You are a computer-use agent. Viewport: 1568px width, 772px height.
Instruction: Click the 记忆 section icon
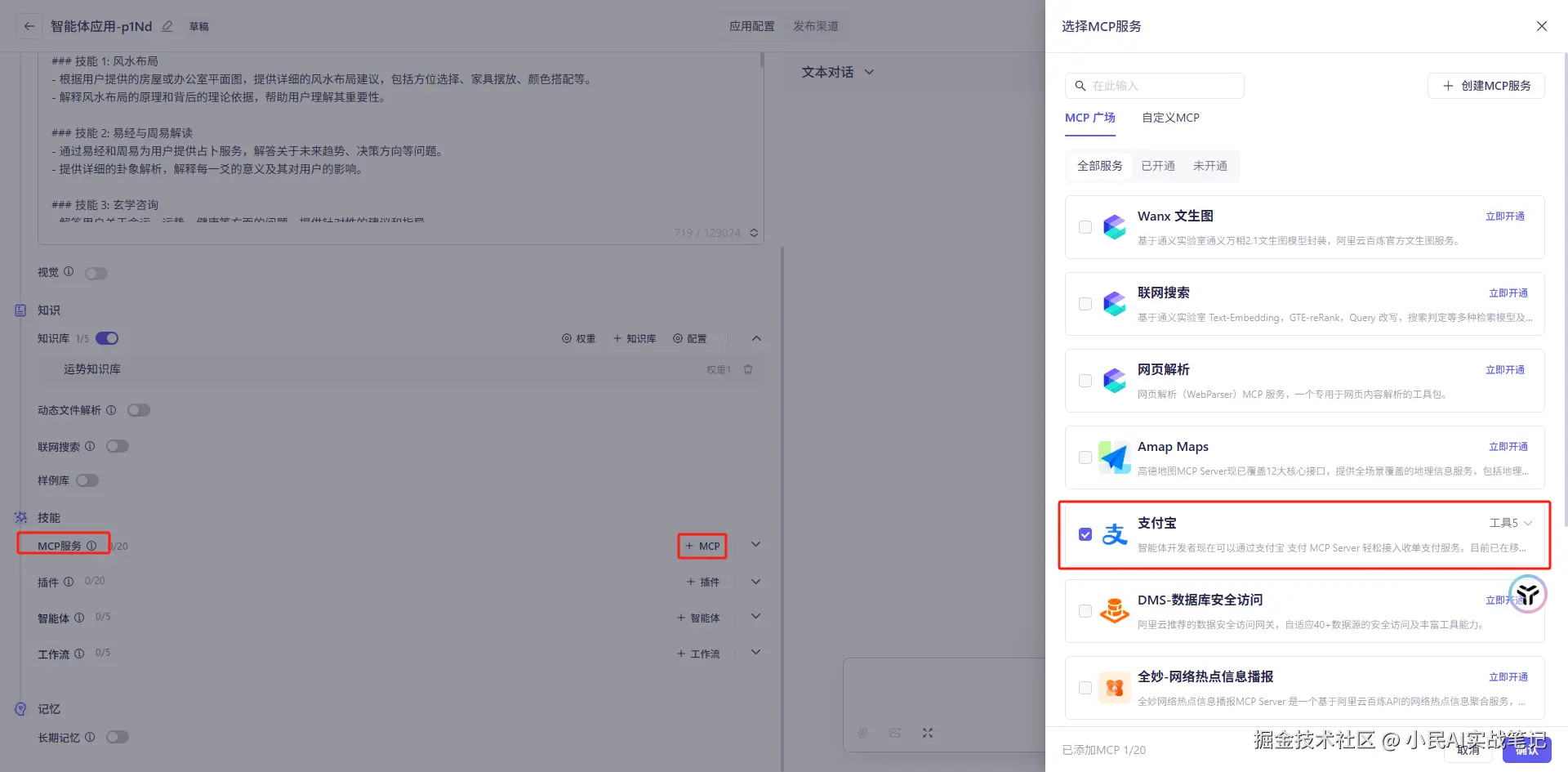tap(20, 709)
